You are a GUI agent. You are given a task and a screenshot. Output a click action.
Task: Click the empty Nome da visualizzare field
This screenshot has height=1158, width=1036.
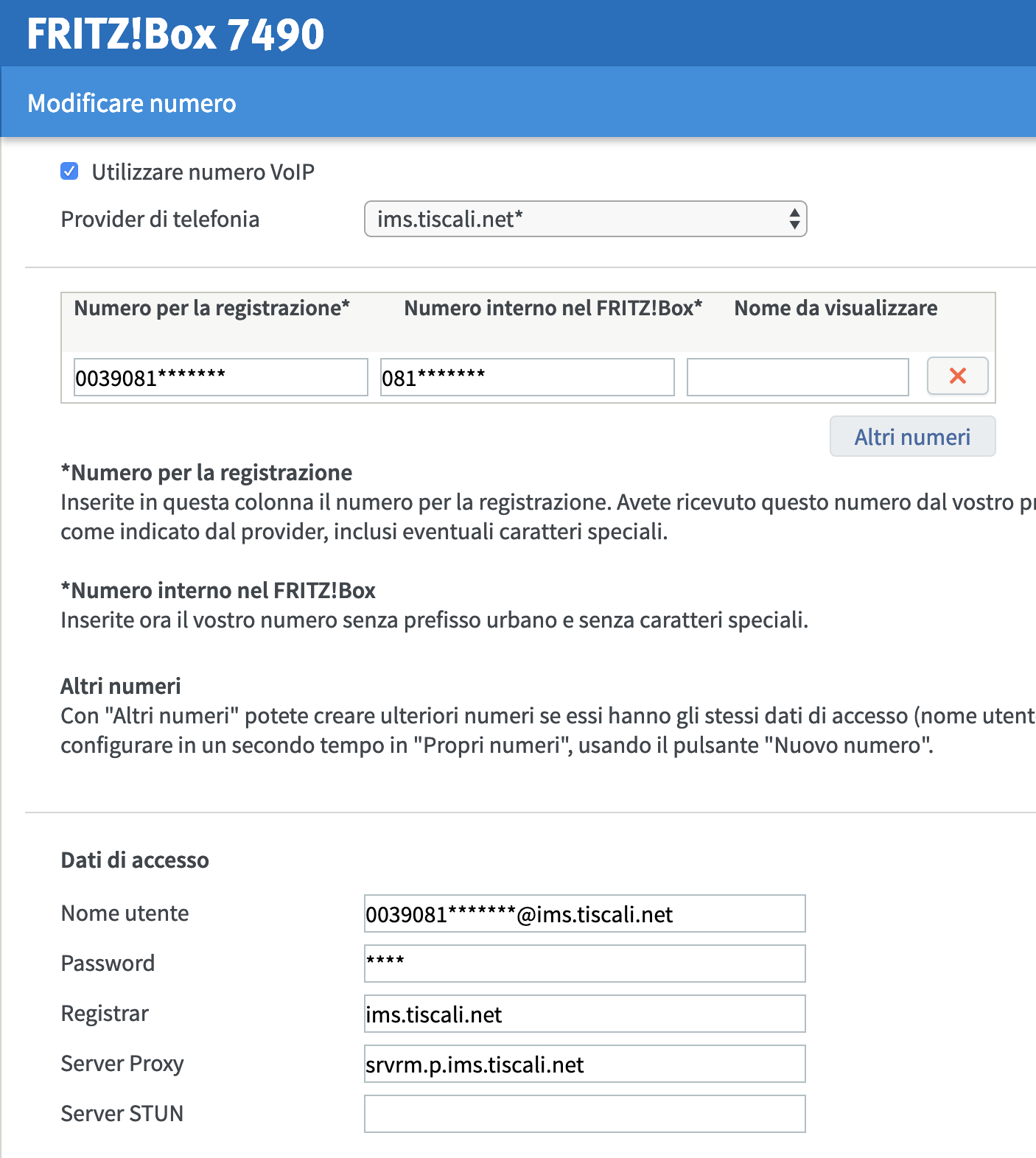tap(798, 377)
